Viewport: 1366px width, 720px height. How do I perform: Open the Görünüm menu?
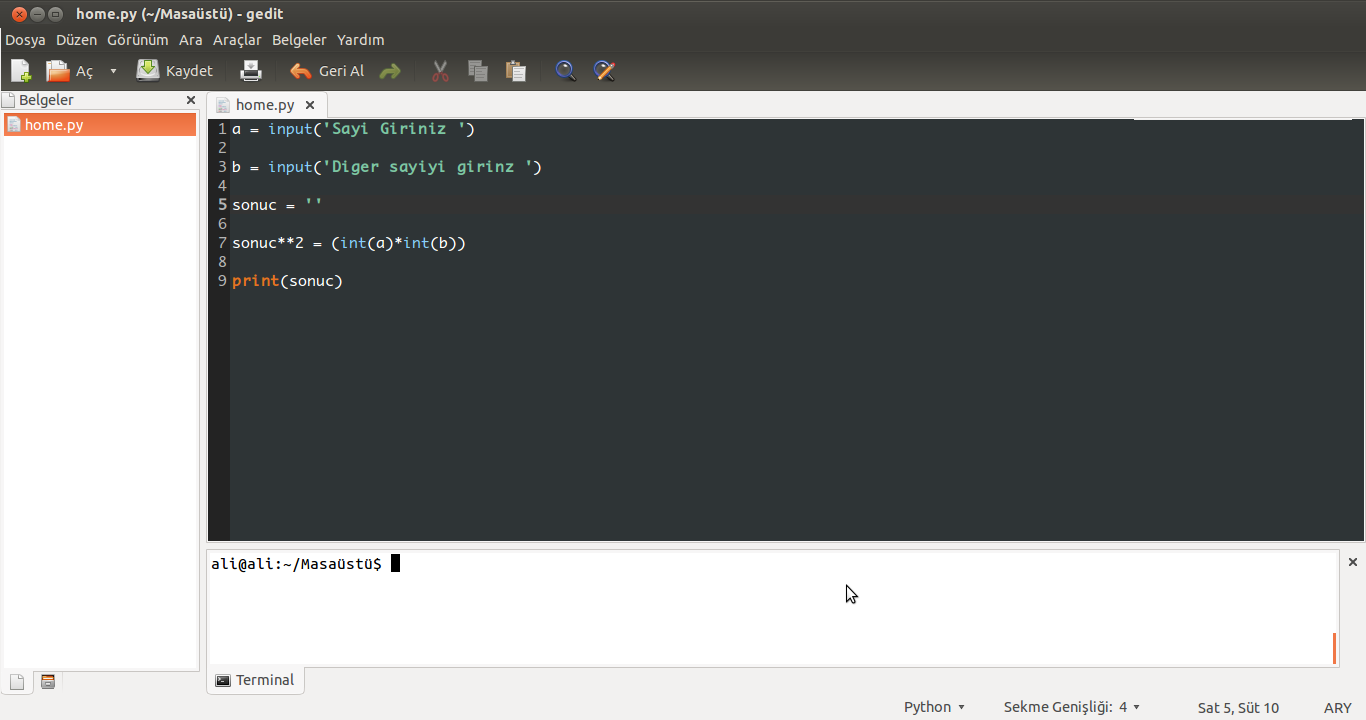[138, 40]
